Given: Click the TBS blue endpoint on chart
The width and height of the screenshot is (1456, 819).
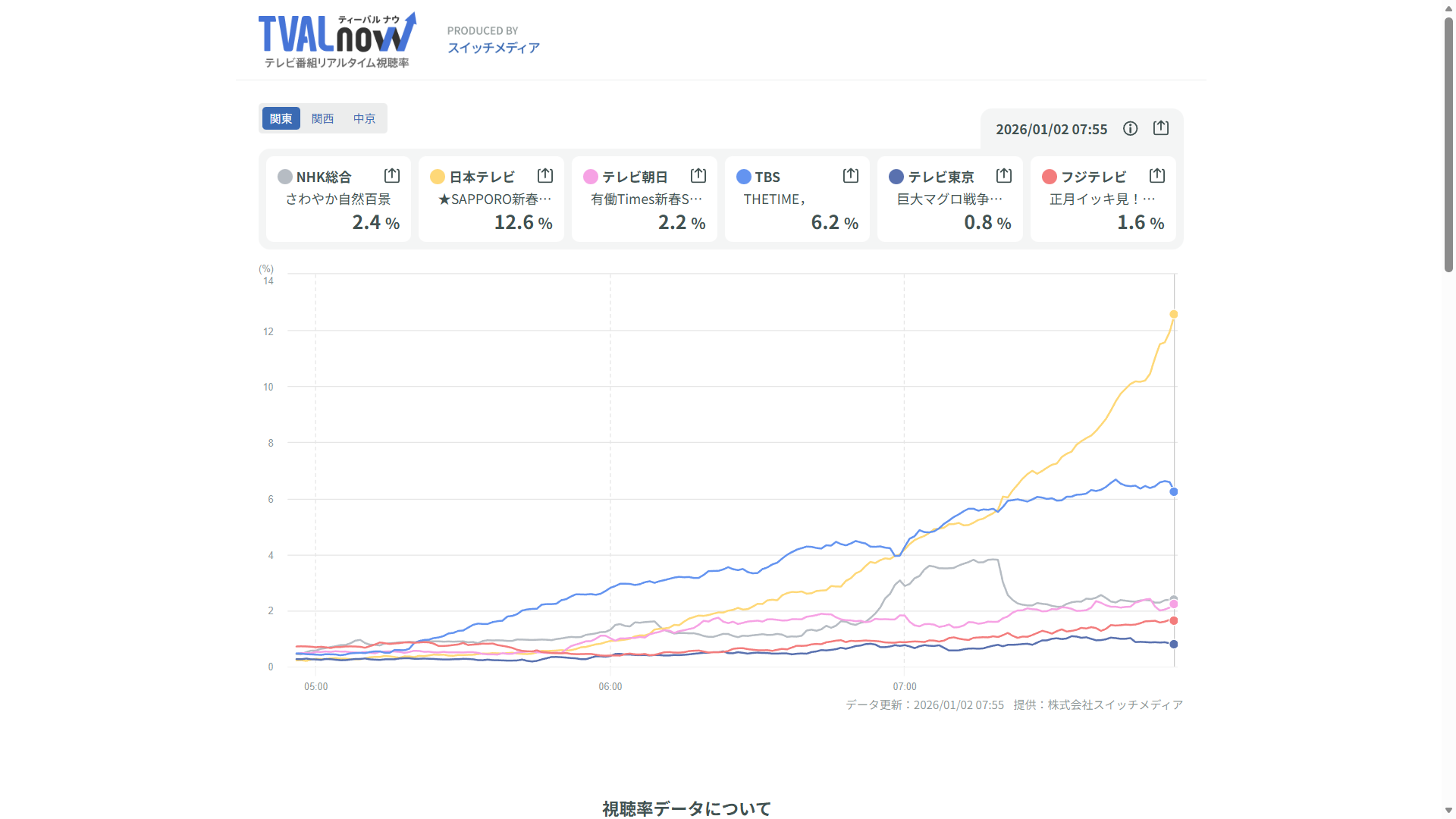Looking at the screenshot, I should tap(1173, 492).
